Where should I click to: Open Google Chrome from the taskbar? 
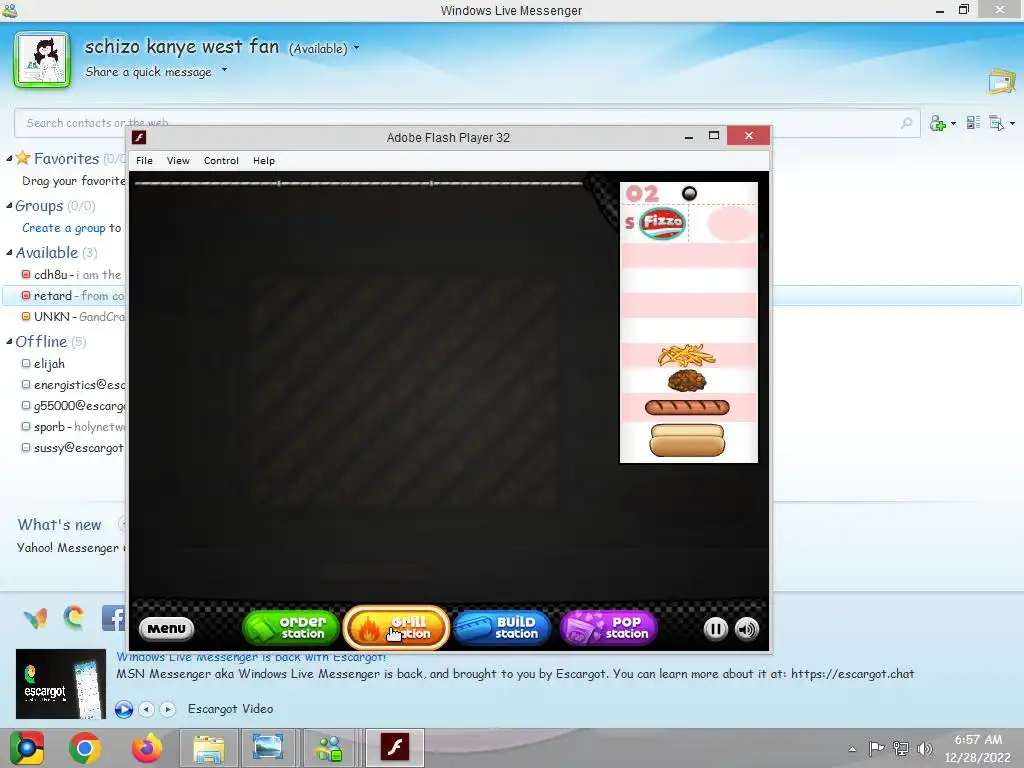tap(85, 748)
